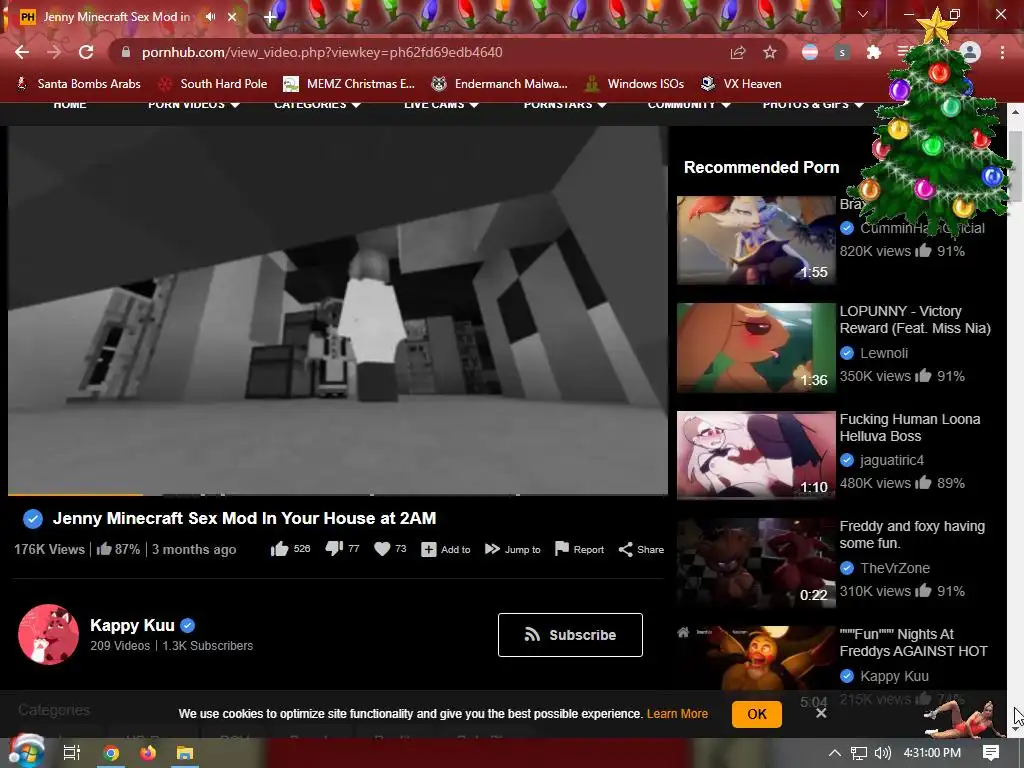Expand the CATEGORIES nav dropdown
This screenshot has width=1024, height=768.
tap(317, 104)
